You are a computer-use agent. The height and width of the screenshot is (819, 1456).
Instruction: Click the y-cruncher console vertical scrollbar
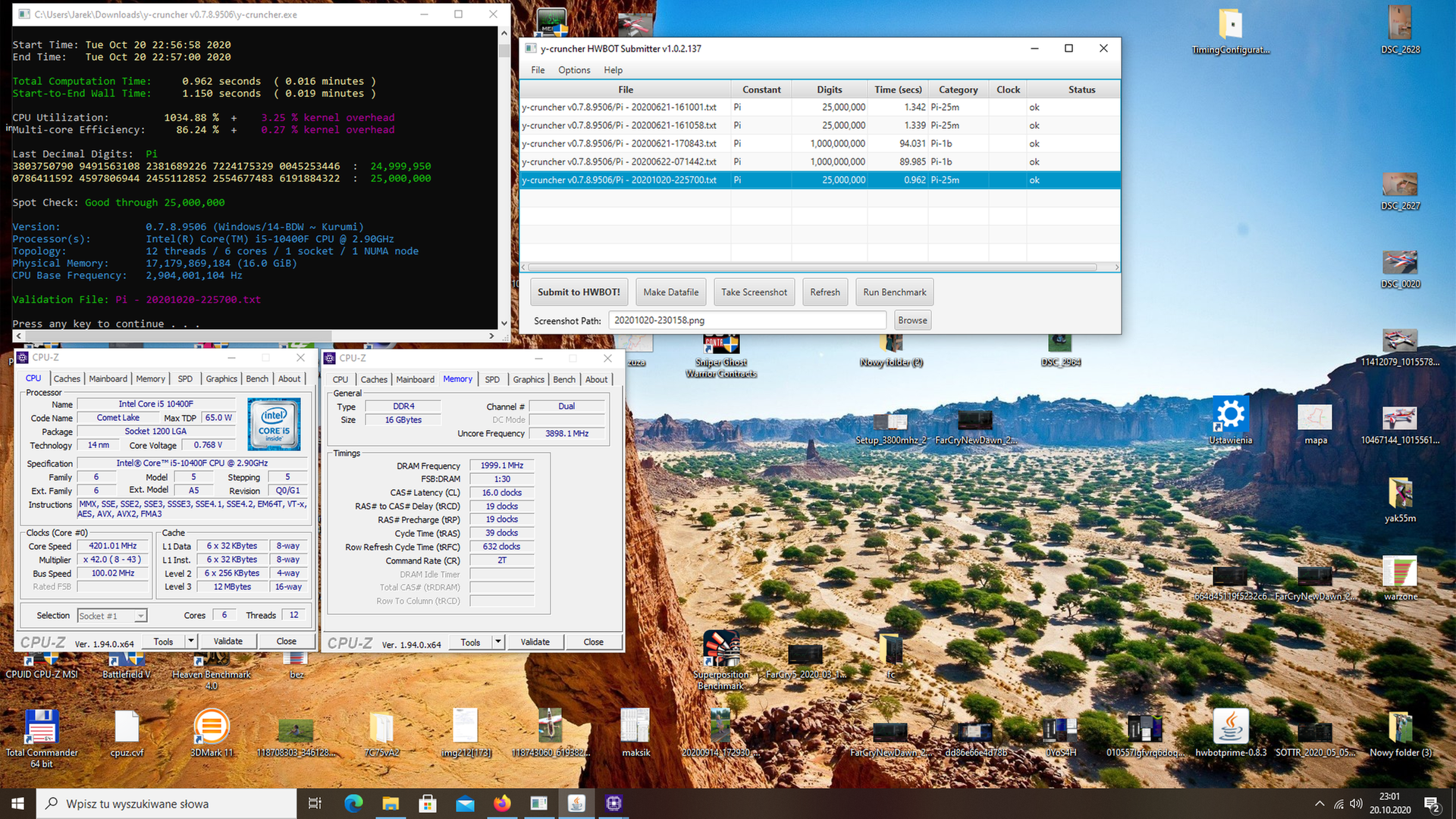(x=504, y=178)
